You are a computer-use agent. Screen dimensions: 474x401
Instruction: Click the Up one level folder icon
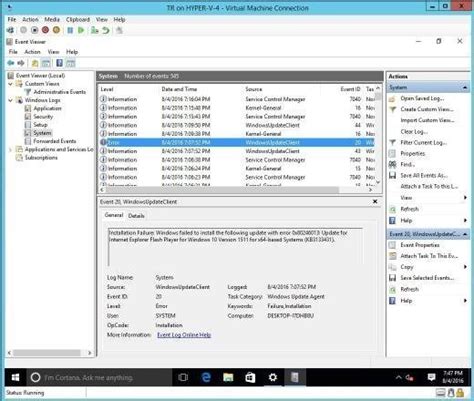35,63
